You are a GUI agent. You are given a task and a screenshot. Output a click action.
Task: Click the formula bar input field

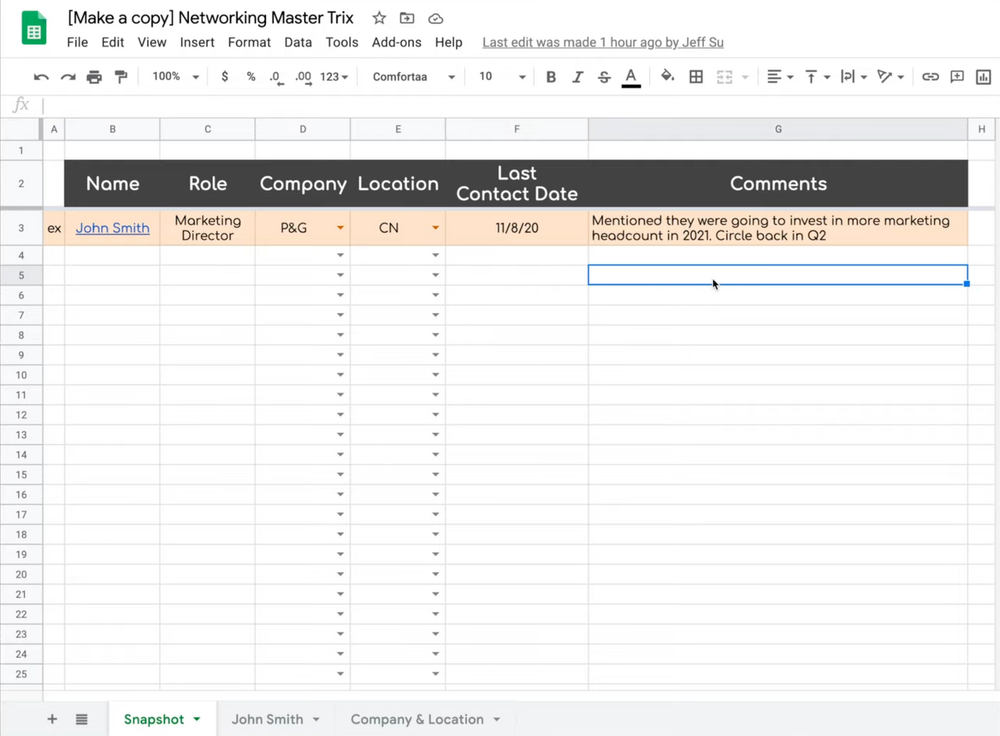point(500,105)
